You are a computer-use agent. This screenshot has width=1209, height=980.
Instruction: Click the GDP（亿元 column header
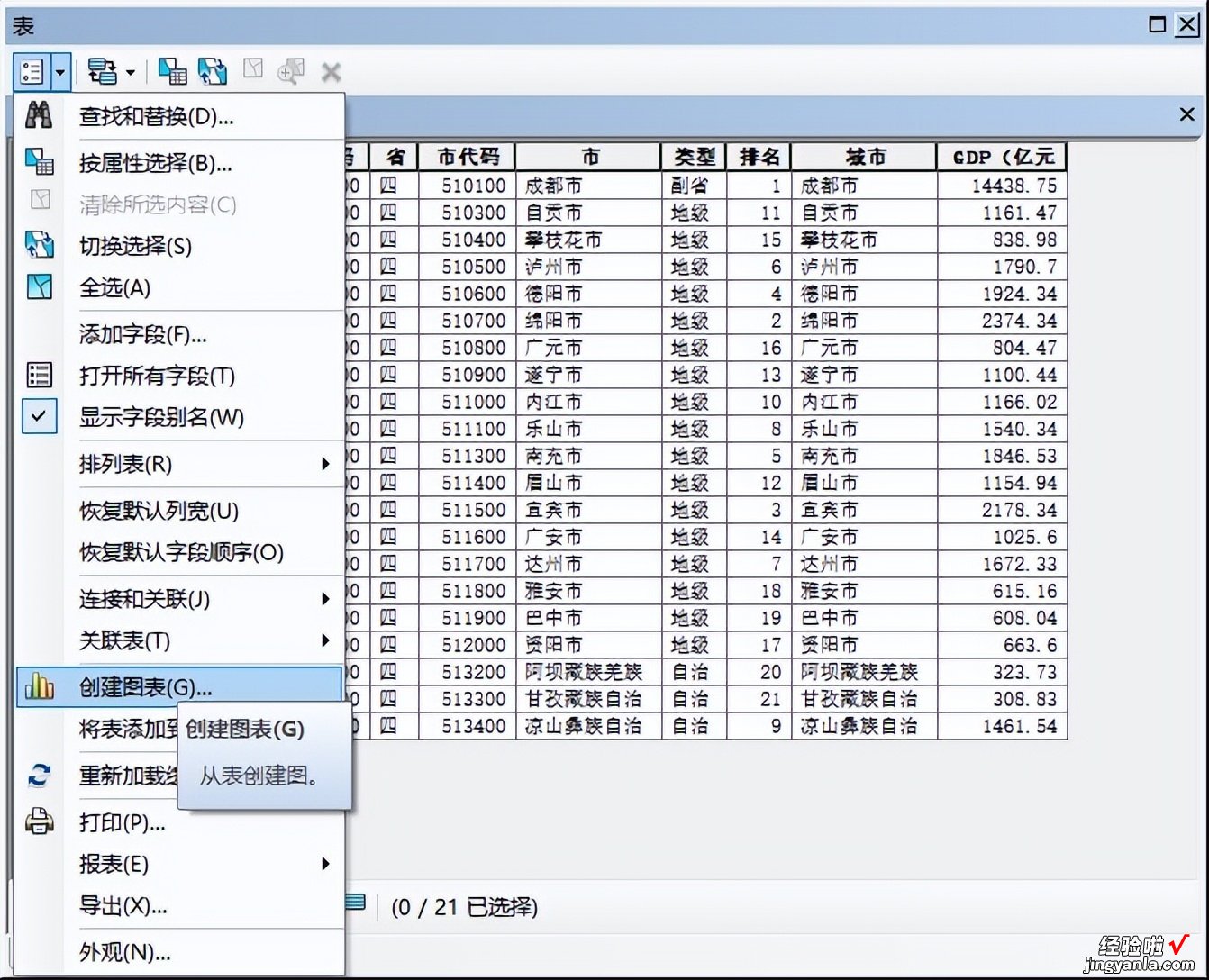(x=1003, y=157)
